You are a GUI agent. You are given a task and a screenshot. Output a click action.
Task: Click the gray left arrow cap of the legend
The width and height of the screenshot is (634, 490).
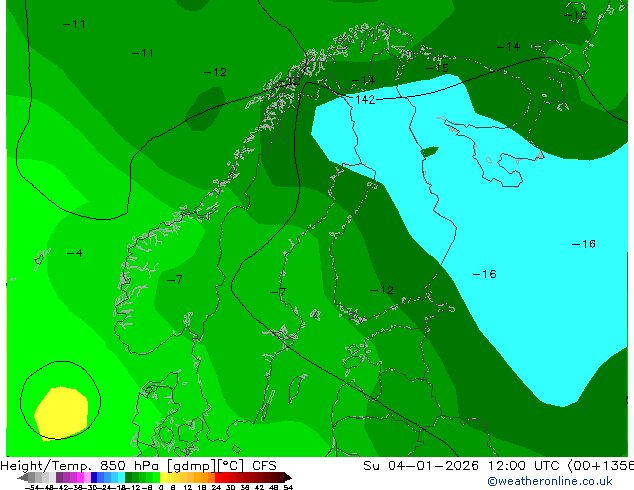pyautogui.click(x=23, y=478)
